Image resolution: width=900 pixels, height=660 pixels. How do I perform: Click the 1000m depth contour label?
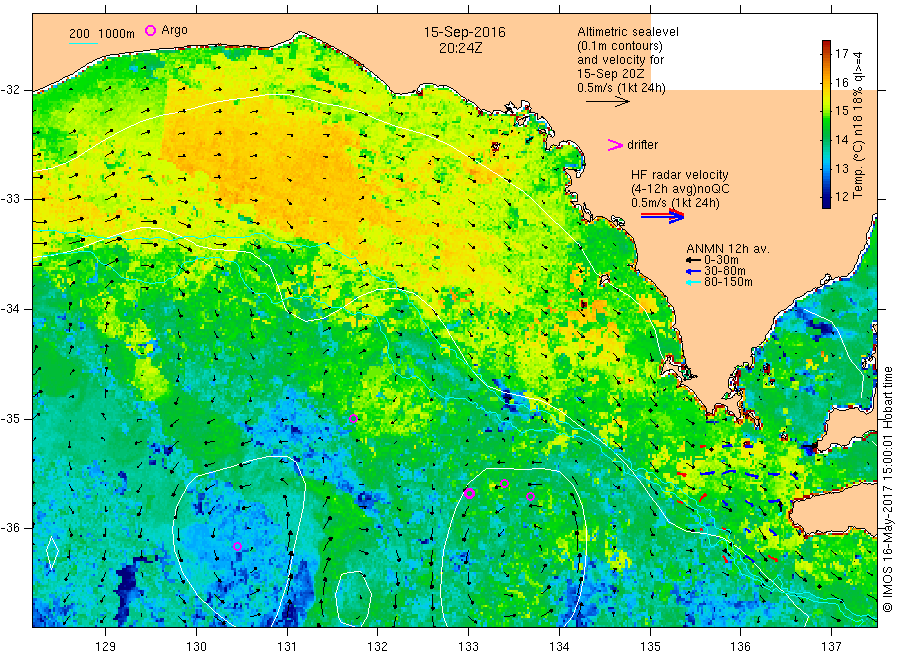tap(117, 34)
